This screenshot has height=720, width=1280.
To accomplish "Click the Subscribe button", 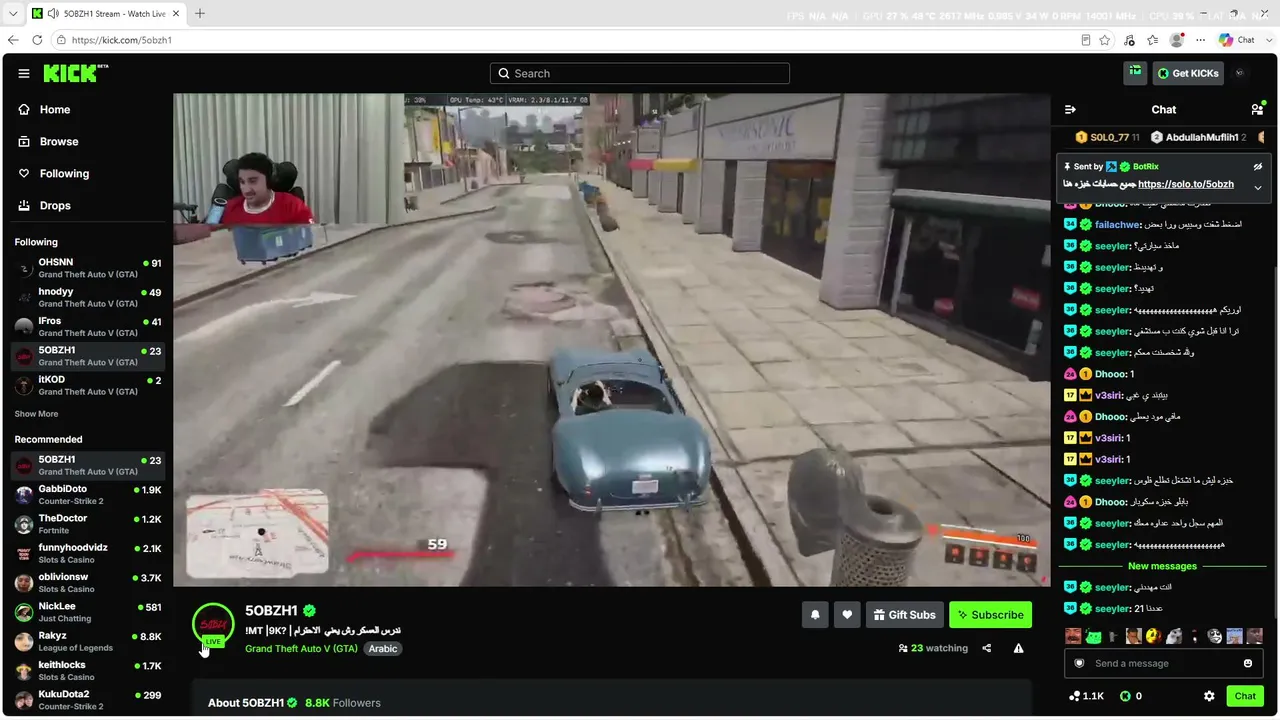I will tap(990, 615).
